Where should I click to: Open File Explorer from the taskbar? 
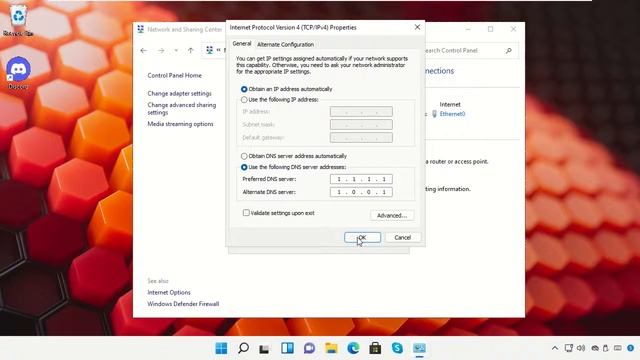(x=331, y=348)
